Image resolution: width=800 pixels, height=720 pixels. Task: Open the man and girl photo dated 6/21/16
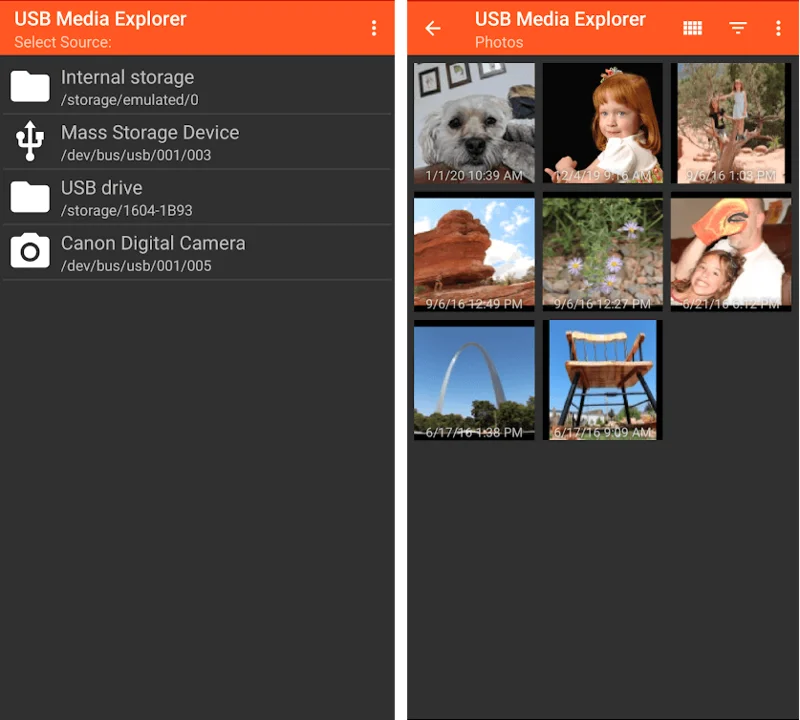(731, 252)
